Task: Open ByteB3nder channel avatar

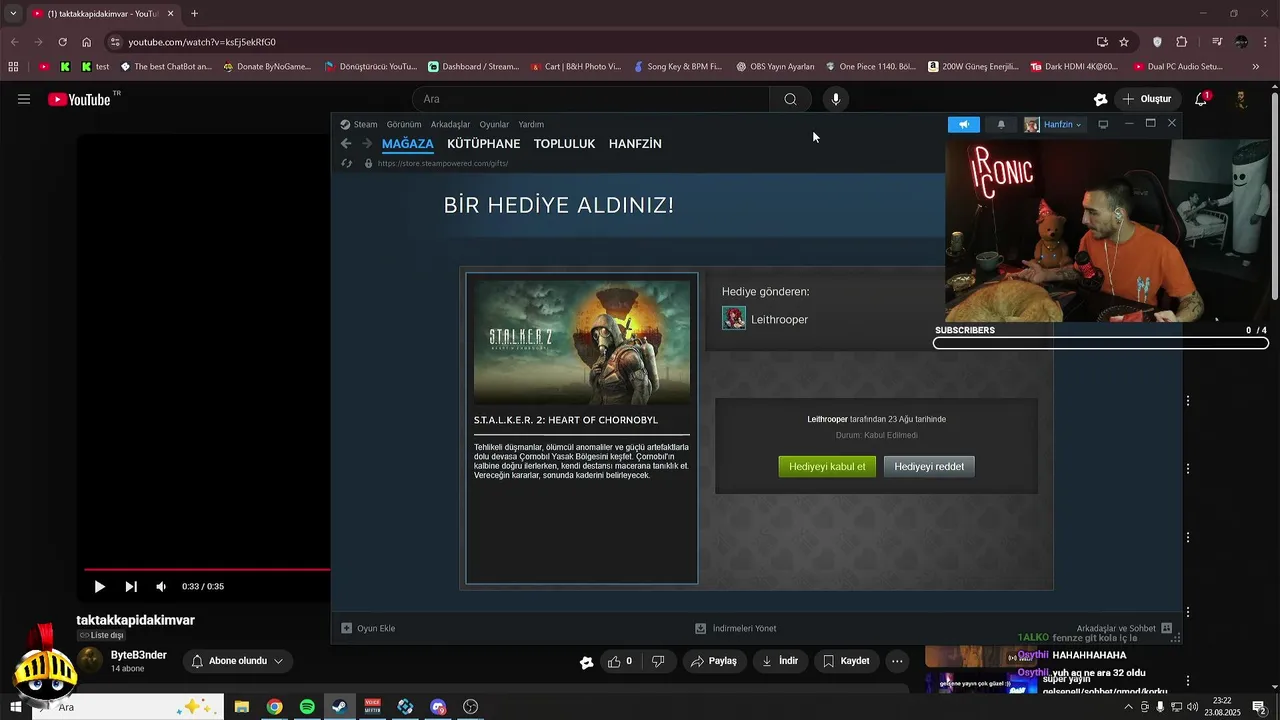Action: 90,661
